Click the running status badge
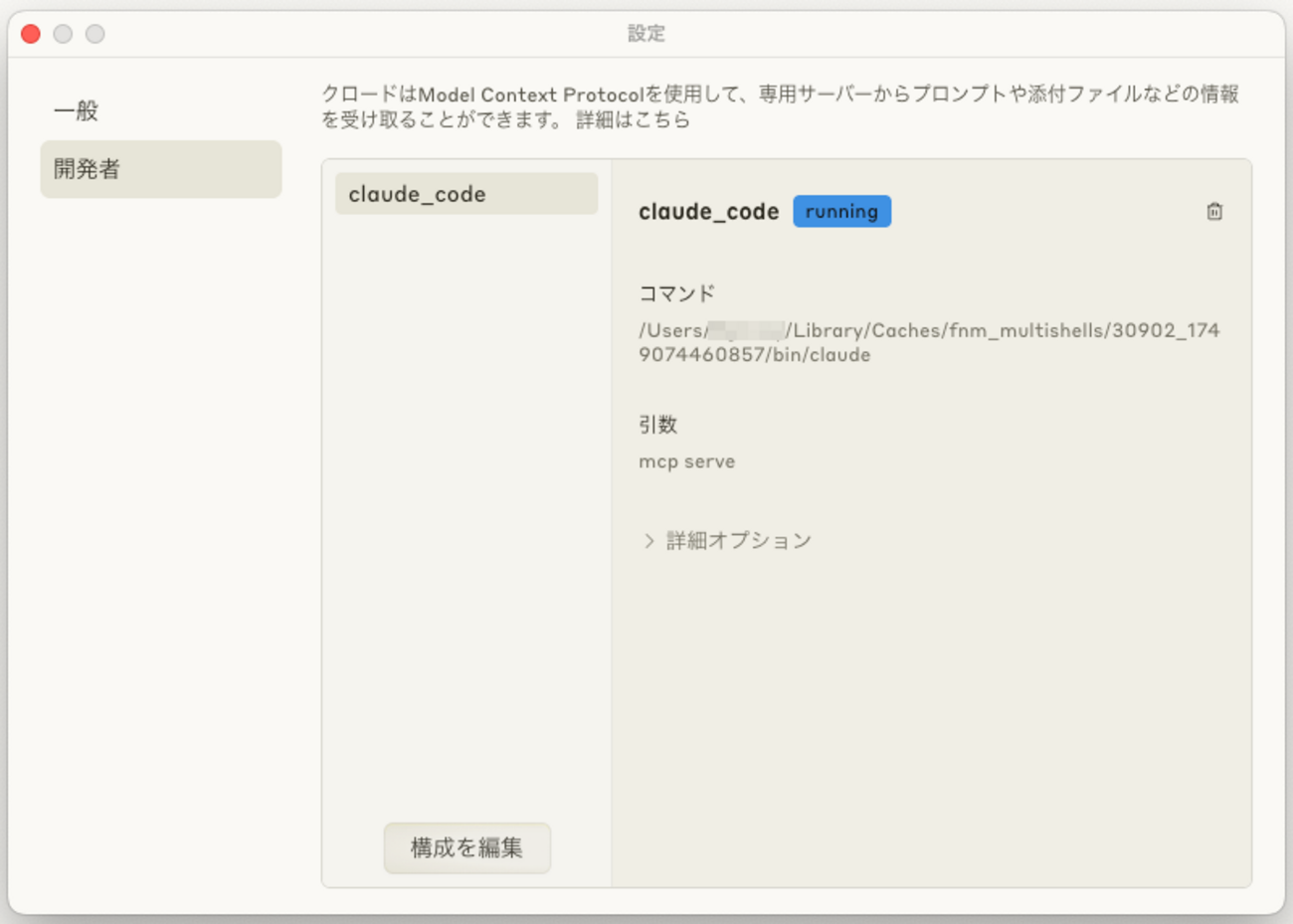Screen dimensions: 1293x924 coord(841,211)
